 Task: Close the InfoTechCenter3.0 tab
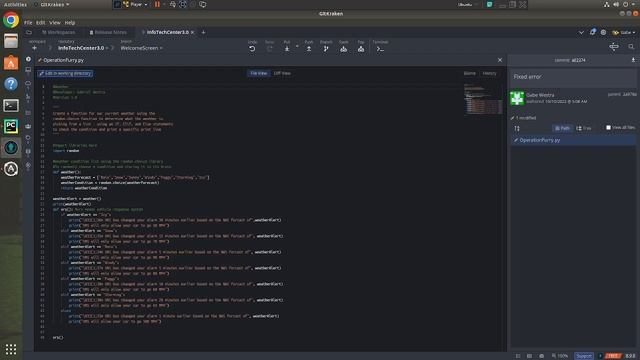click(x=193, y=32)
